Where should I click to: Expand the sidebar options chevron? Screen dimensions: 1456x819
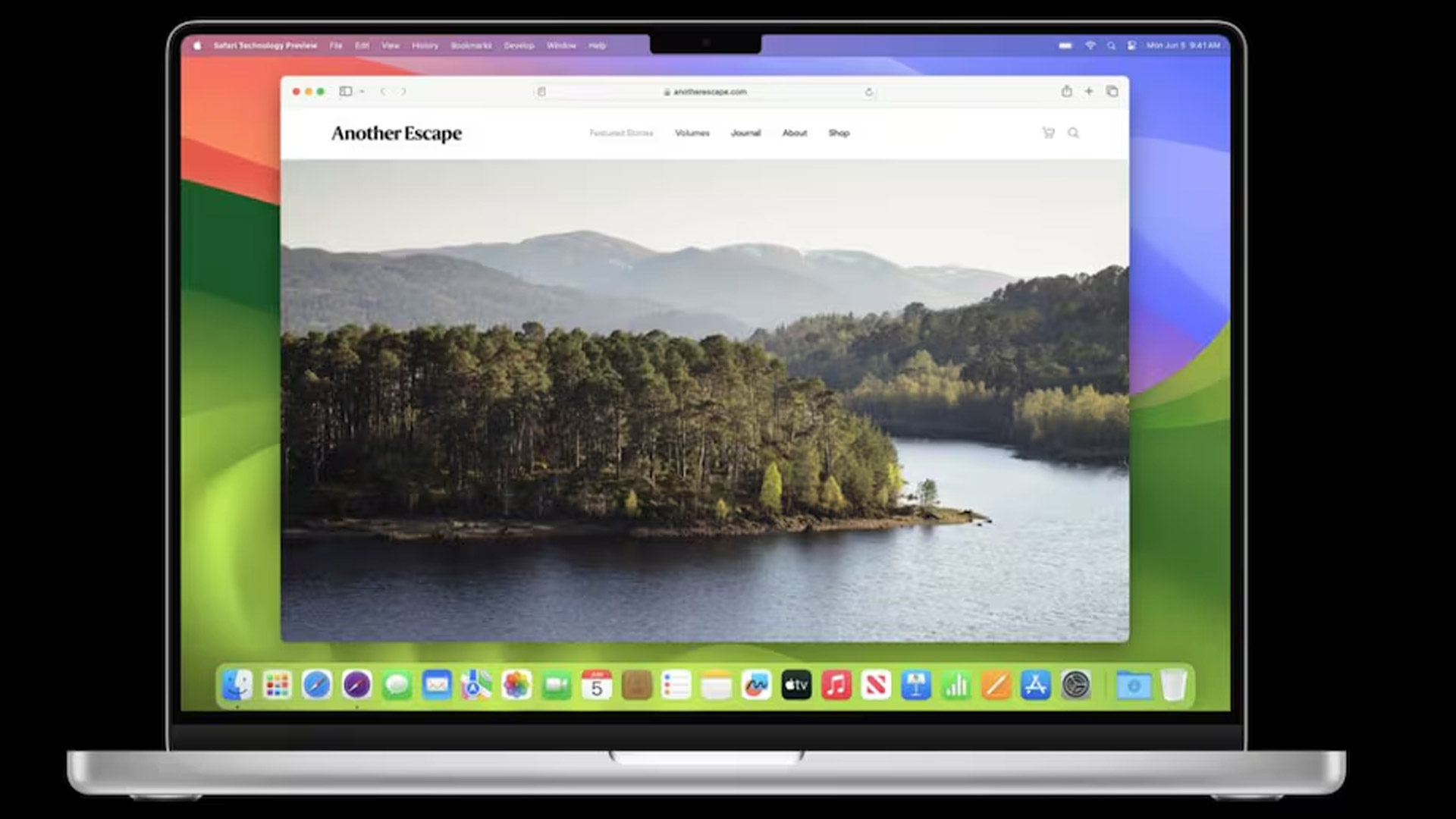pyautogui.click(x=362, y=91)
